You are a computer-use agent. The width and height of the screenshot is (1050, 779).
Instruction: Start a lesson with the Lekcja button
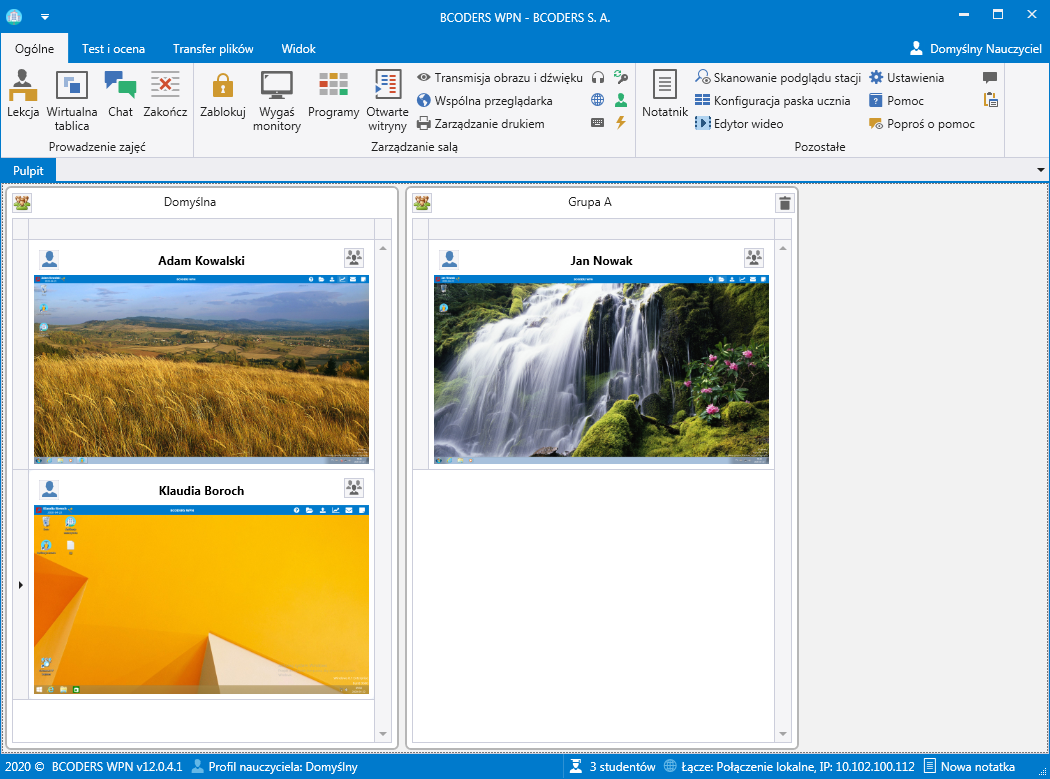(x=23, y=94)
